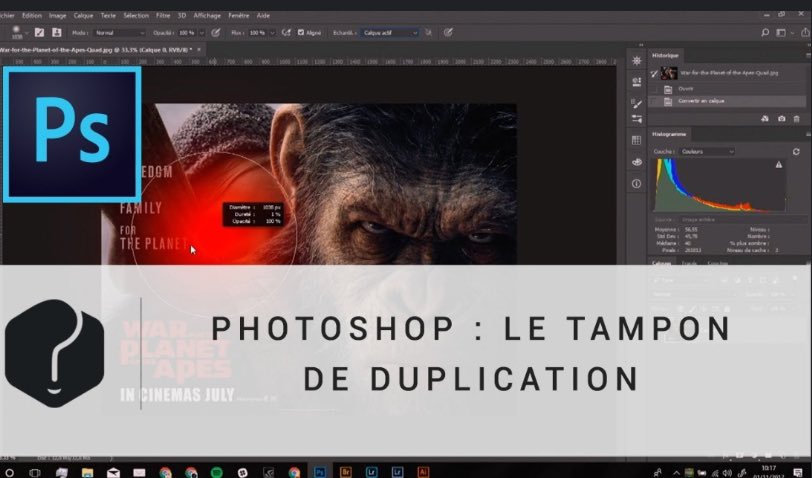Click the volume icon in system tray
This screenshot has height=478, width=812.
[x=728, y=473]
